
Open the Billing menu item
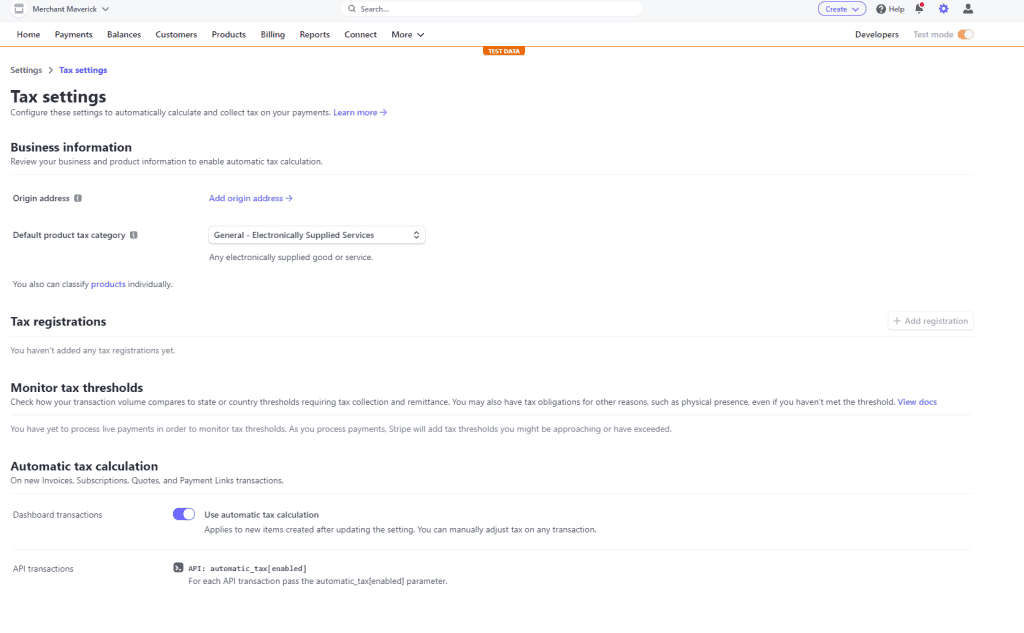272,35
